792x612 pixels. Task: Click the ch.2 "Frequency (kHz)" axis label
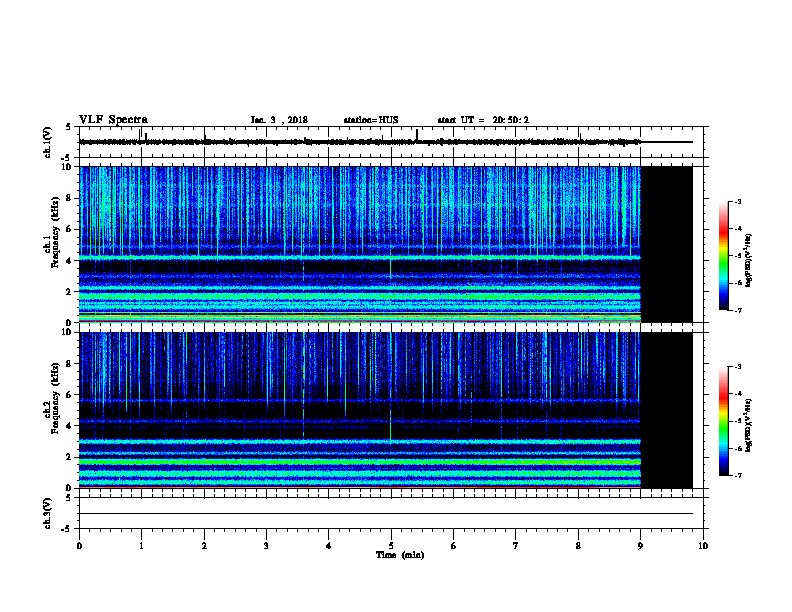click(x=55, y=398)
